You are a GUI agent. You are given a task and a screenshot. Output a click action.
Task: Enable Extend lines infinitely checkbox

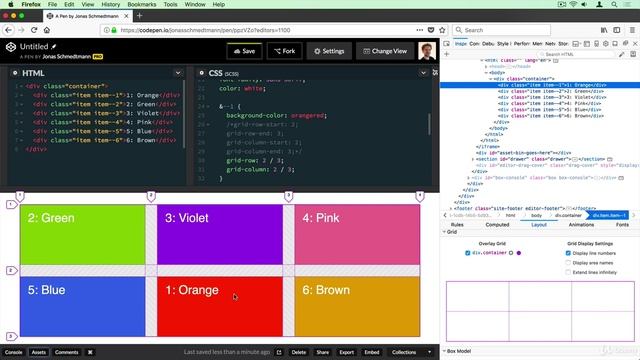[568, 272]
